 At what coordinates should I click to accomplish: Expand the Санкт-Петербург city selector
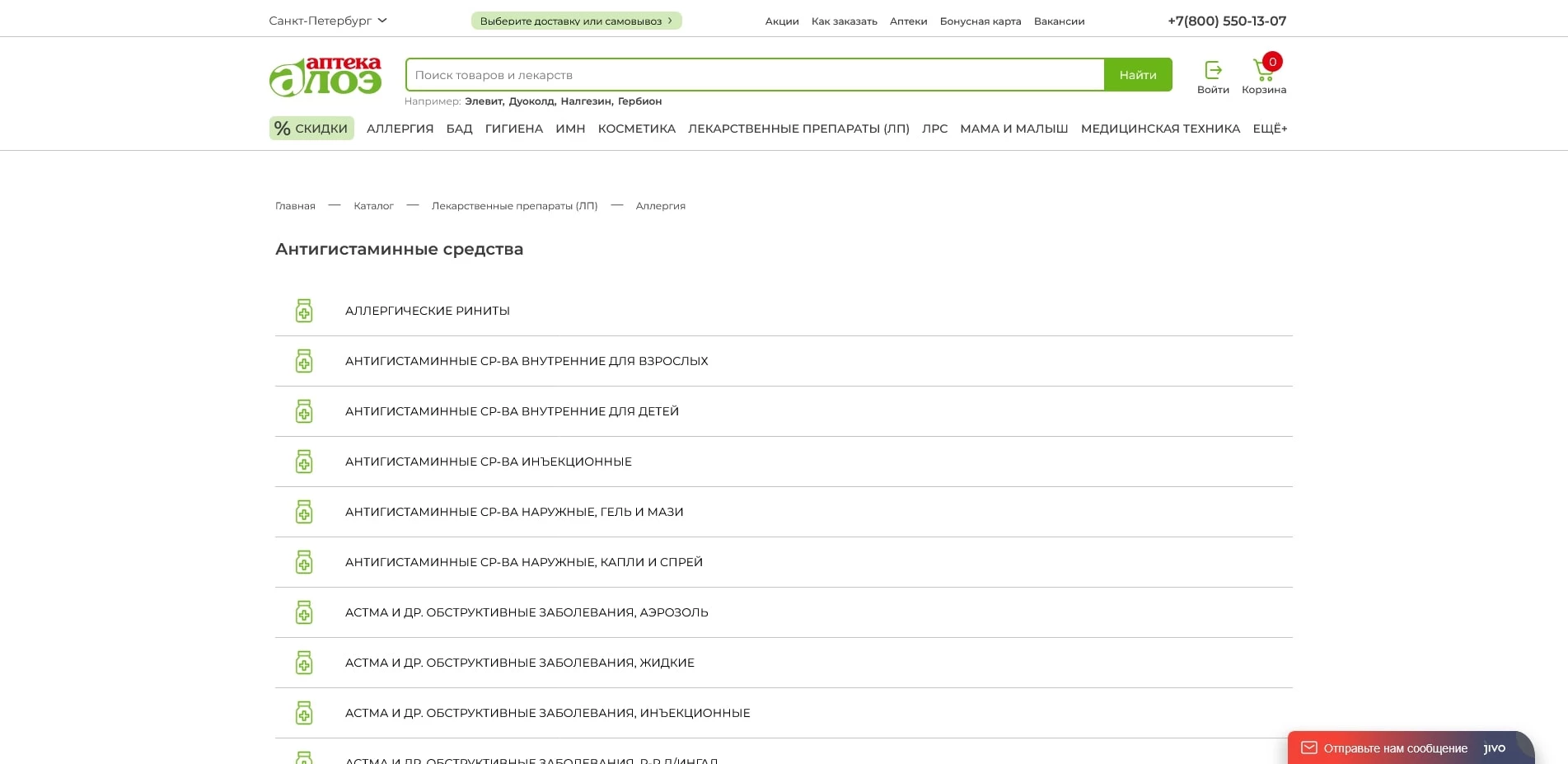tap(327, 21)
